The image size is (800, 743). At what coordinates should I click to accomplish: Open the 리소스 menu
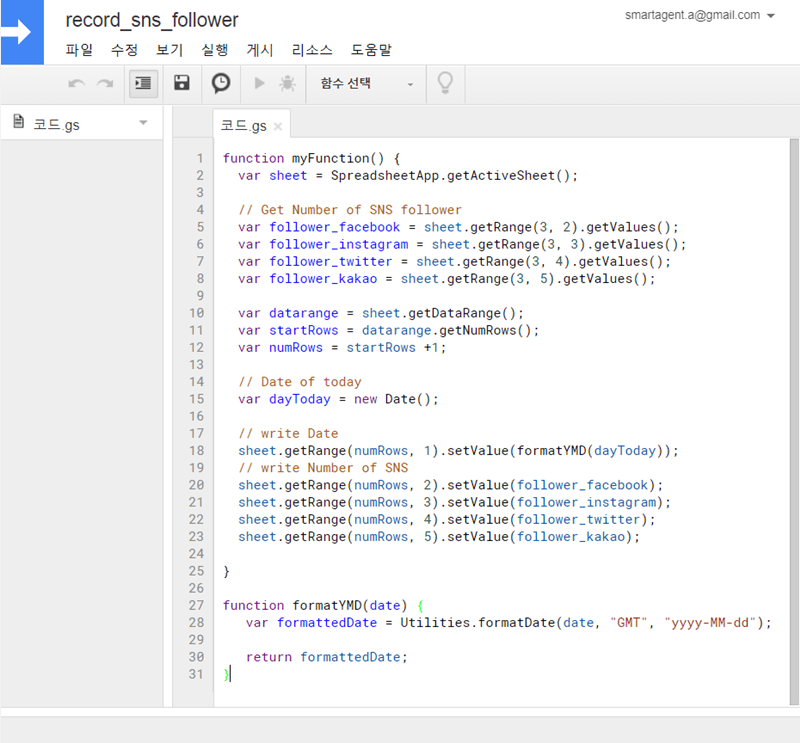312,50
